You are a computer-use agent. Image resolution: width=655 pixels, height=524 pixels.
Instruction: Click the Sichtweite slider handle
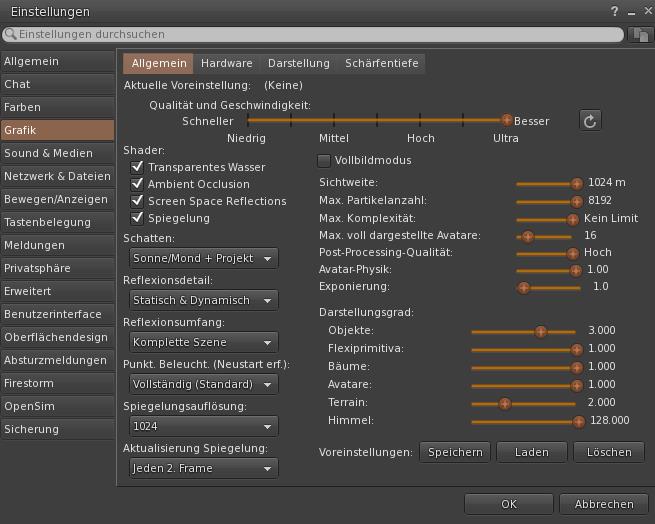coord(576,183)
